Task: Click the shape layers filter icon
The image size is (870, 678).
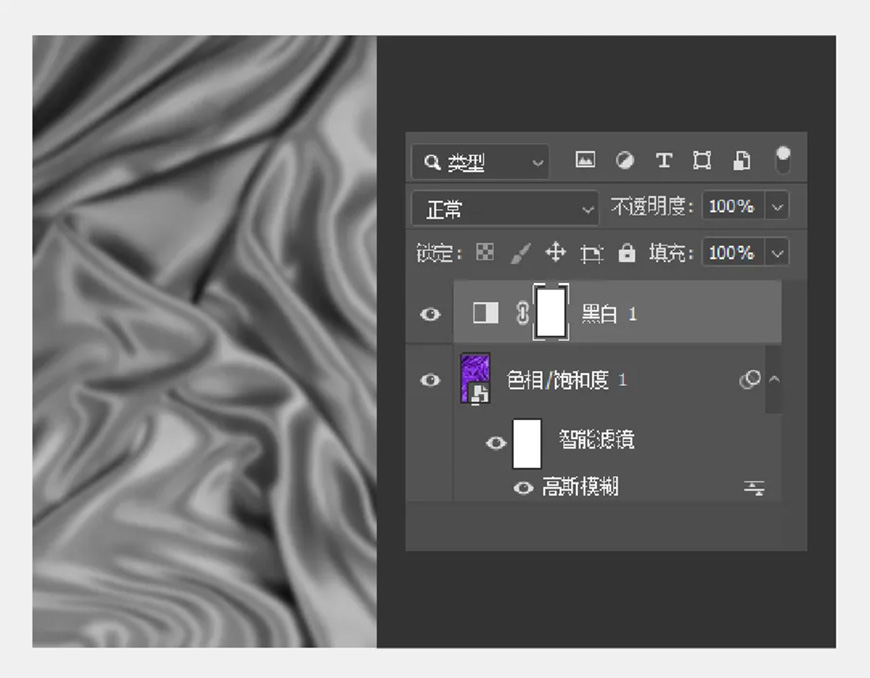Action: click(702, 160)
